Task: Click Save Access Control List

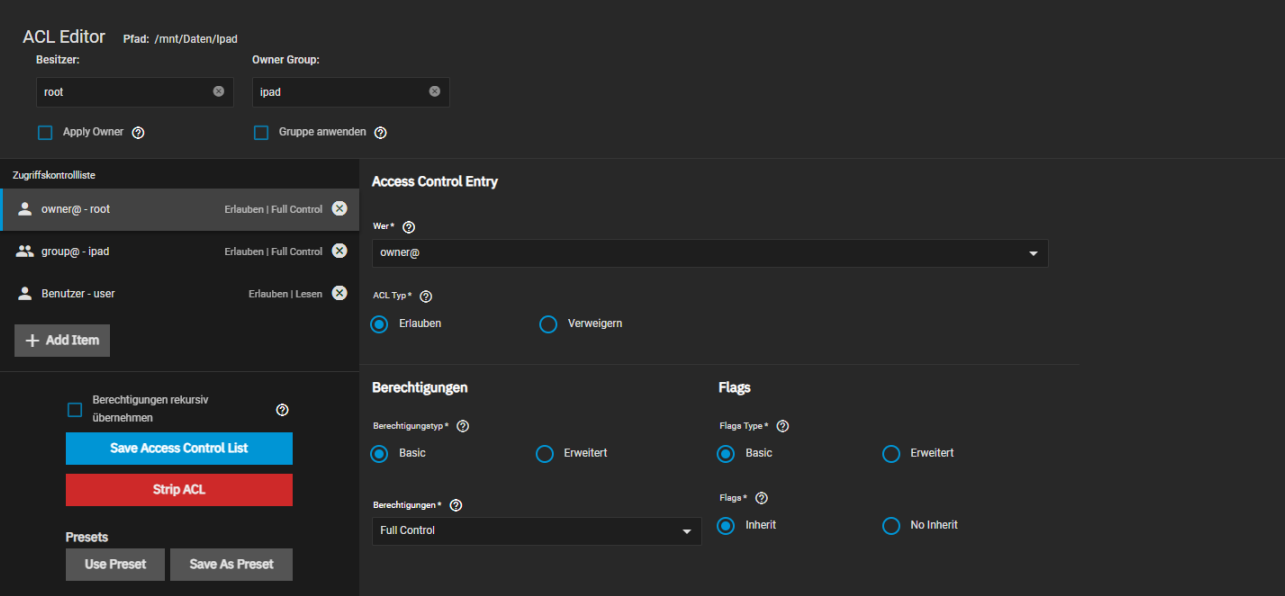Action: point(179,448)
